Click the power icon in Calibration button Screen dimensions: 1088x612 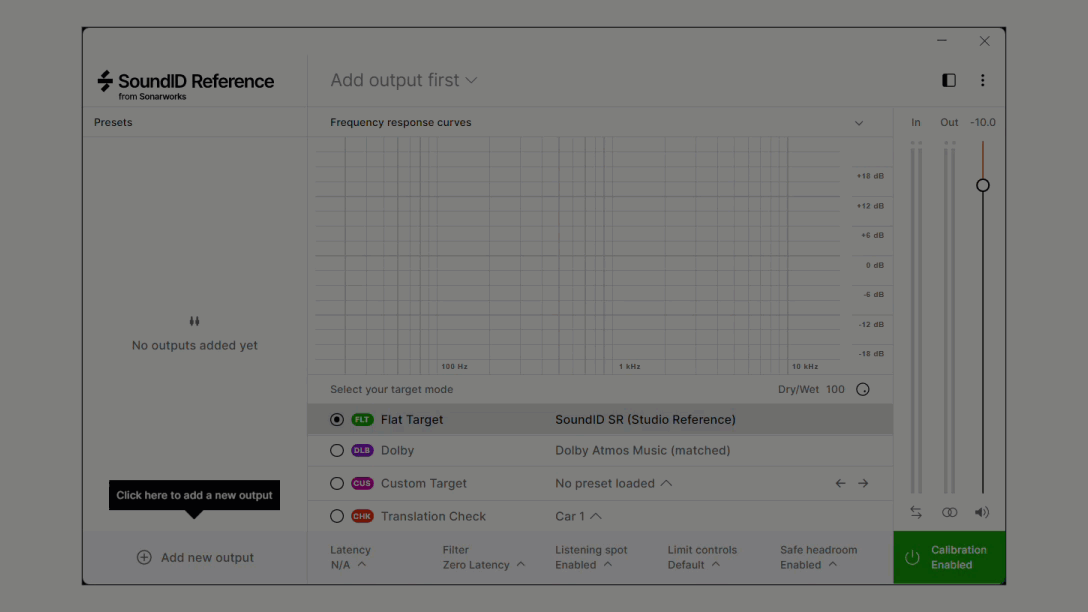click(x=912, y=557)
